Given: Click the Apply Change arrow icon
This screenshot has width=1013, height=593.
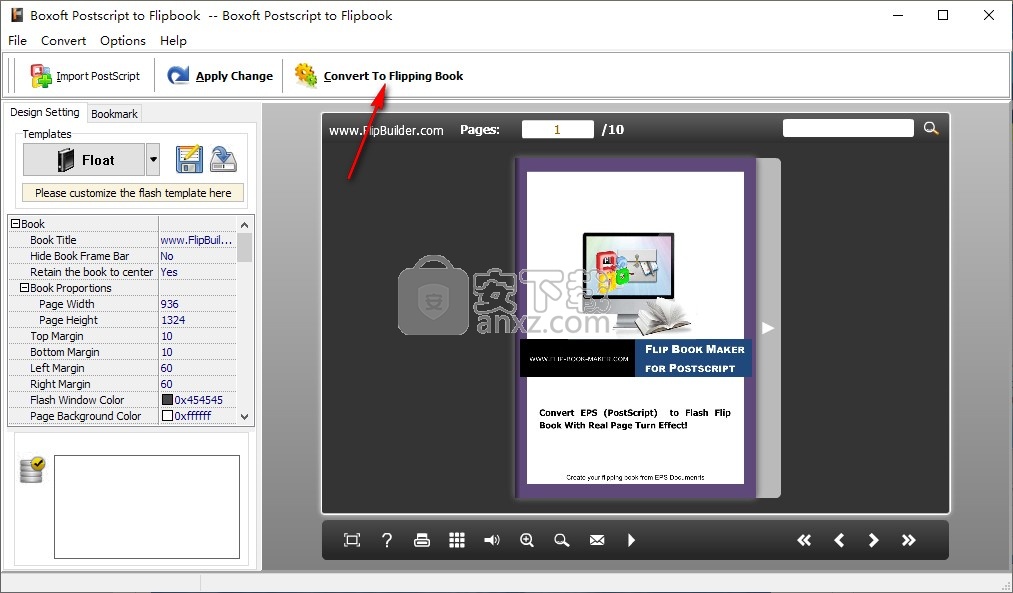Looking at the screenshot, I should pyautogui.click(x=178, y=76).
